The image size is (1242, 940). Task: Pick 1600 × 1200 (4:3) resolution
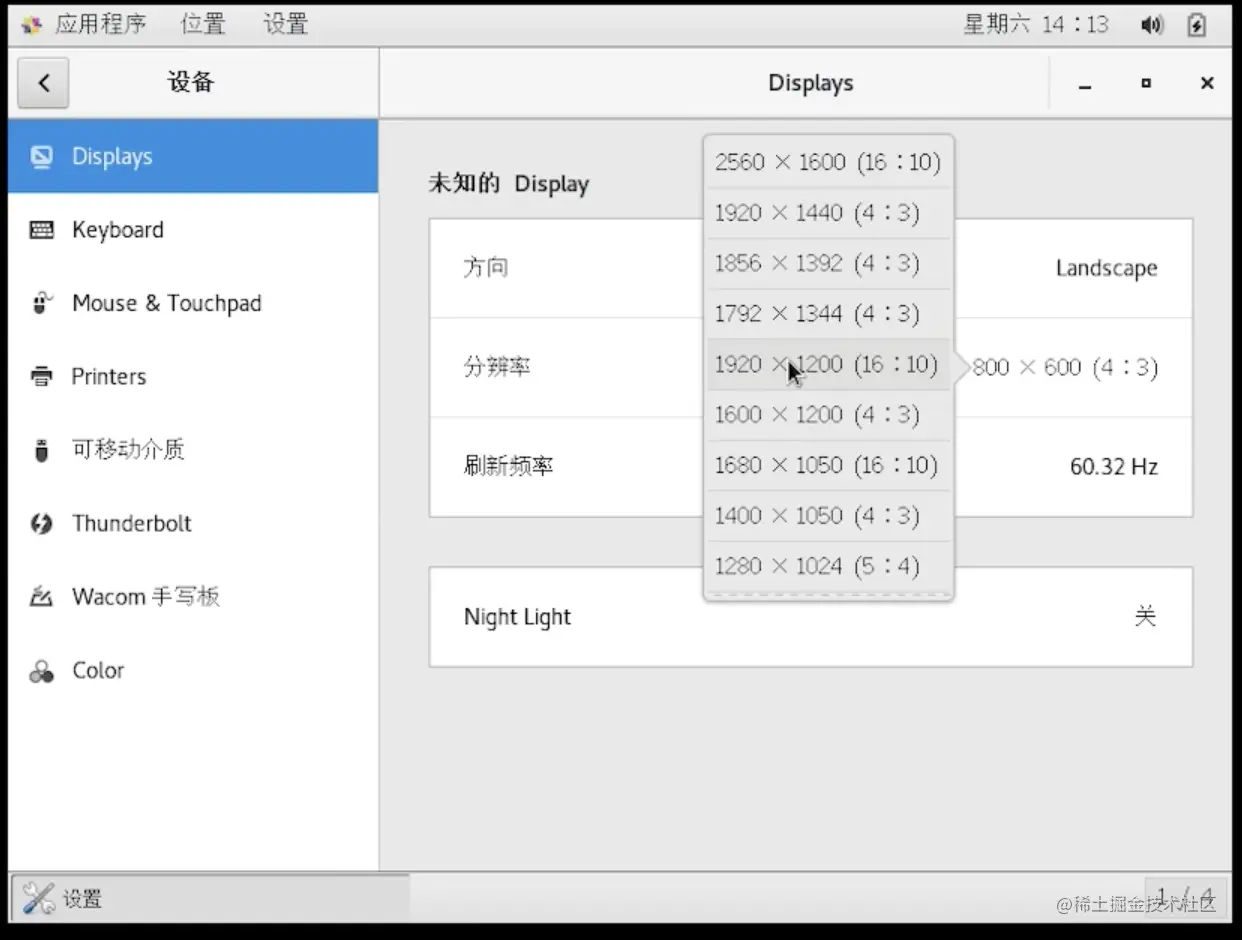(828, 415)
